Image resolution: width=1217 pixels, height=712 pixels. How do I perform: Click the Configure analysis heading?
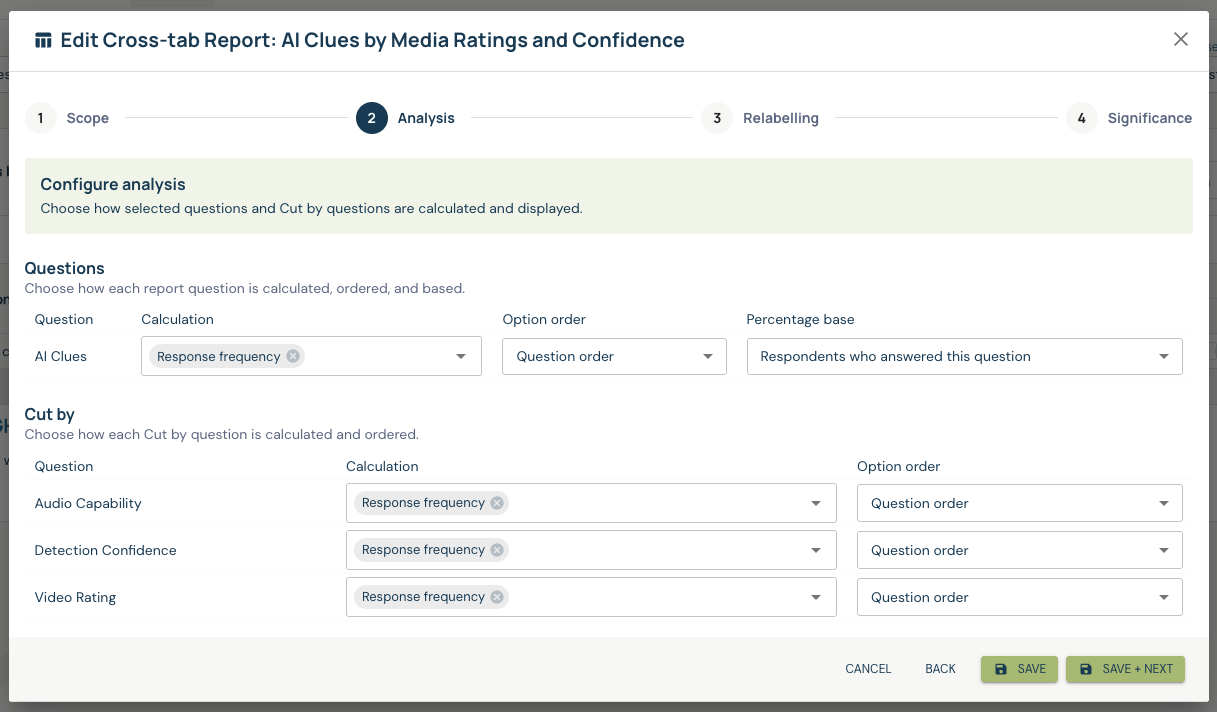point(113,184)
